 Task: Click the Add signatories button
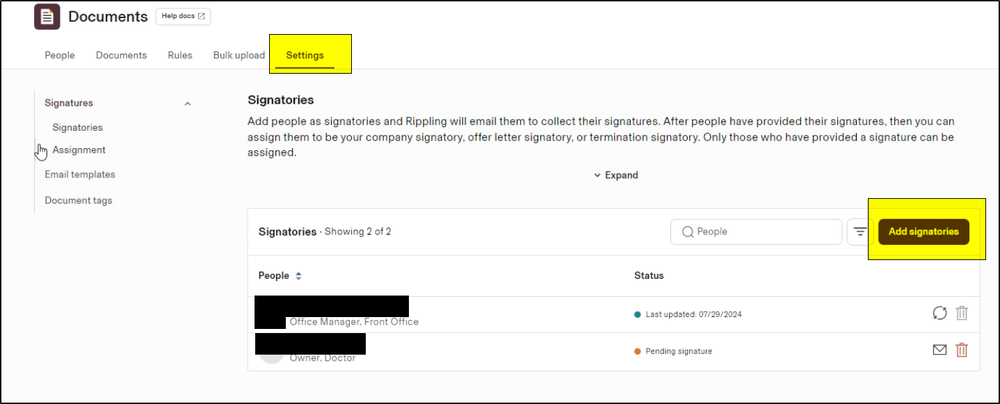coord(923,232)
